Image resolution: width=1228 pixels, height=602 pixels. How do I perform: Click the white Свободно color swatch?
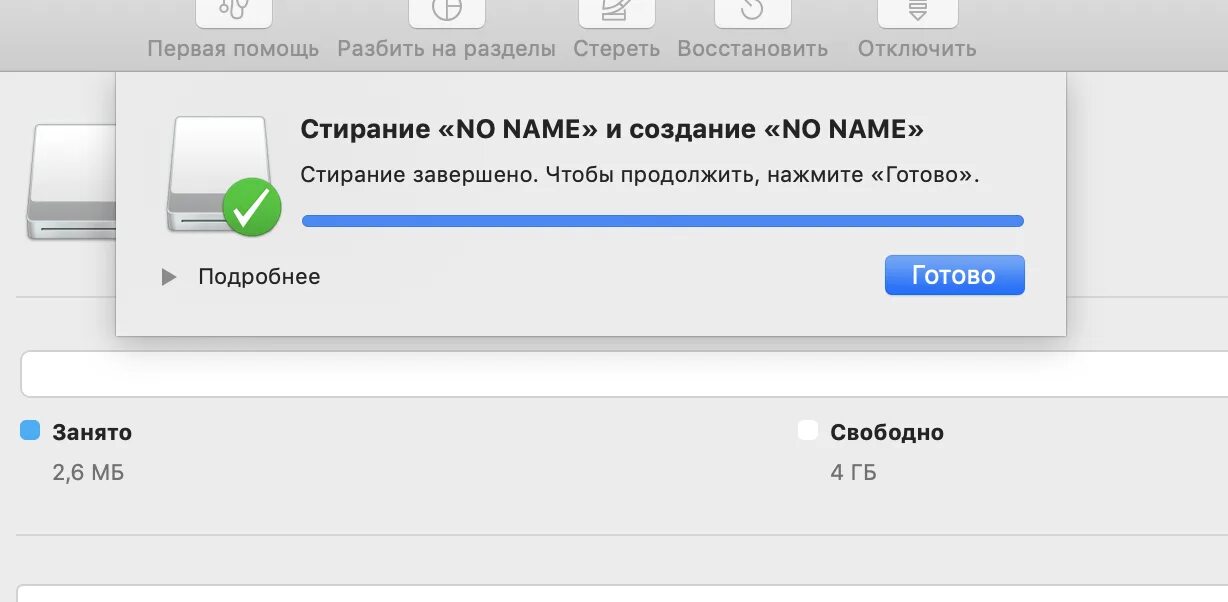pyautogui.click(x=808, y=431)
